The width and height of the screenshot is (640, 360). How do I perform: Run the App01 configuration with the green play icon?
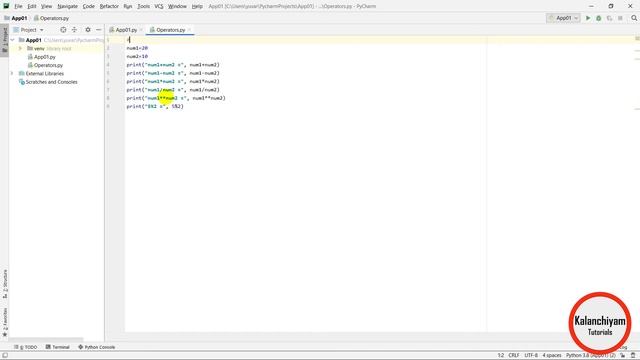coord(588,18)
